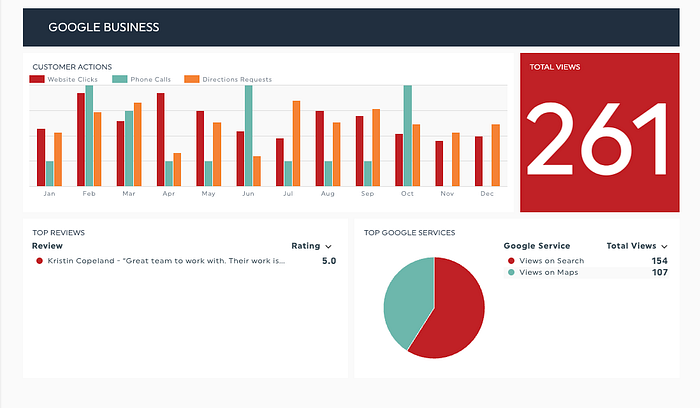
Task: Click the 5.0 rating value
Action: (x=329, y=261)
